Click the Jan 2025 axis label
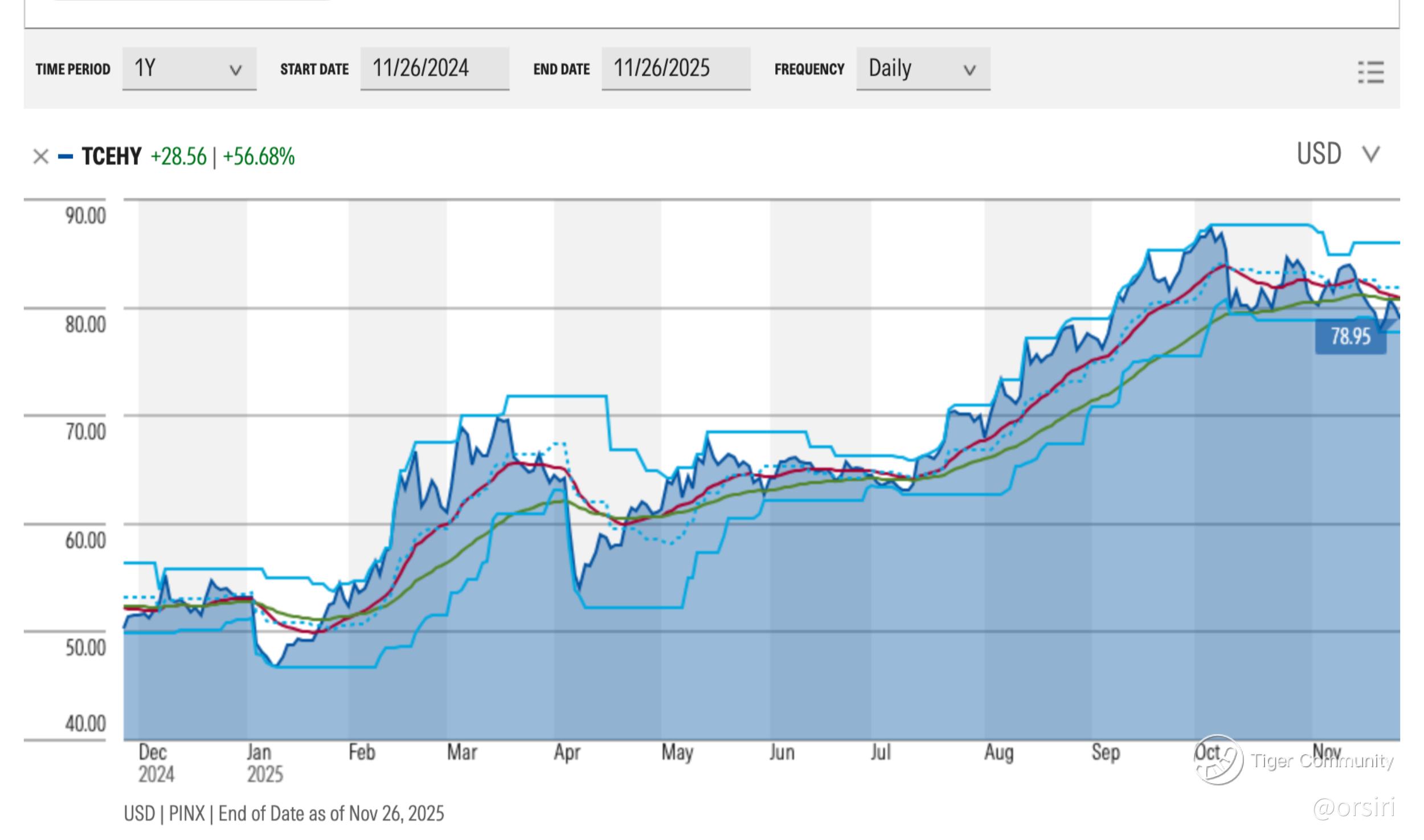Screen dimensions: 1424x840 pos(264,763)
